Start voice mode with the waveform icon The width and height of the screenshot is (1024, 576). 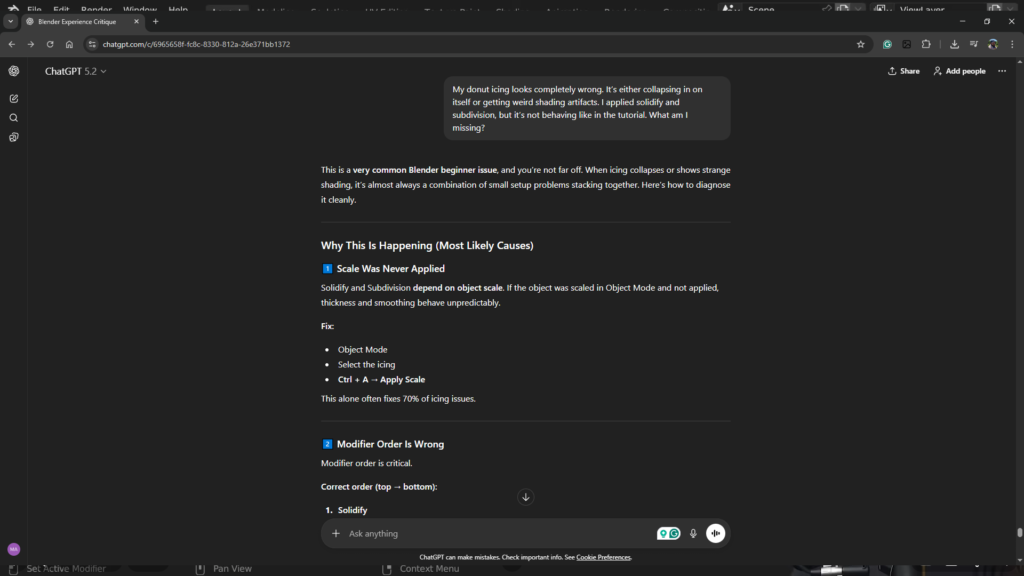pos(715,533)
